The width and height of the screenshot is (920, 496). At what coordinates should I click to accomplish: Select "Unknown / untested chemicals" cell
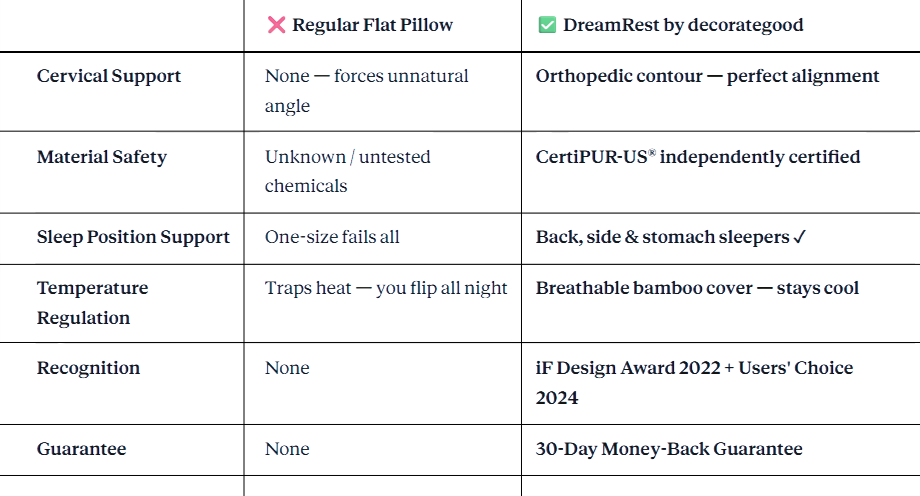coord(347,171)
